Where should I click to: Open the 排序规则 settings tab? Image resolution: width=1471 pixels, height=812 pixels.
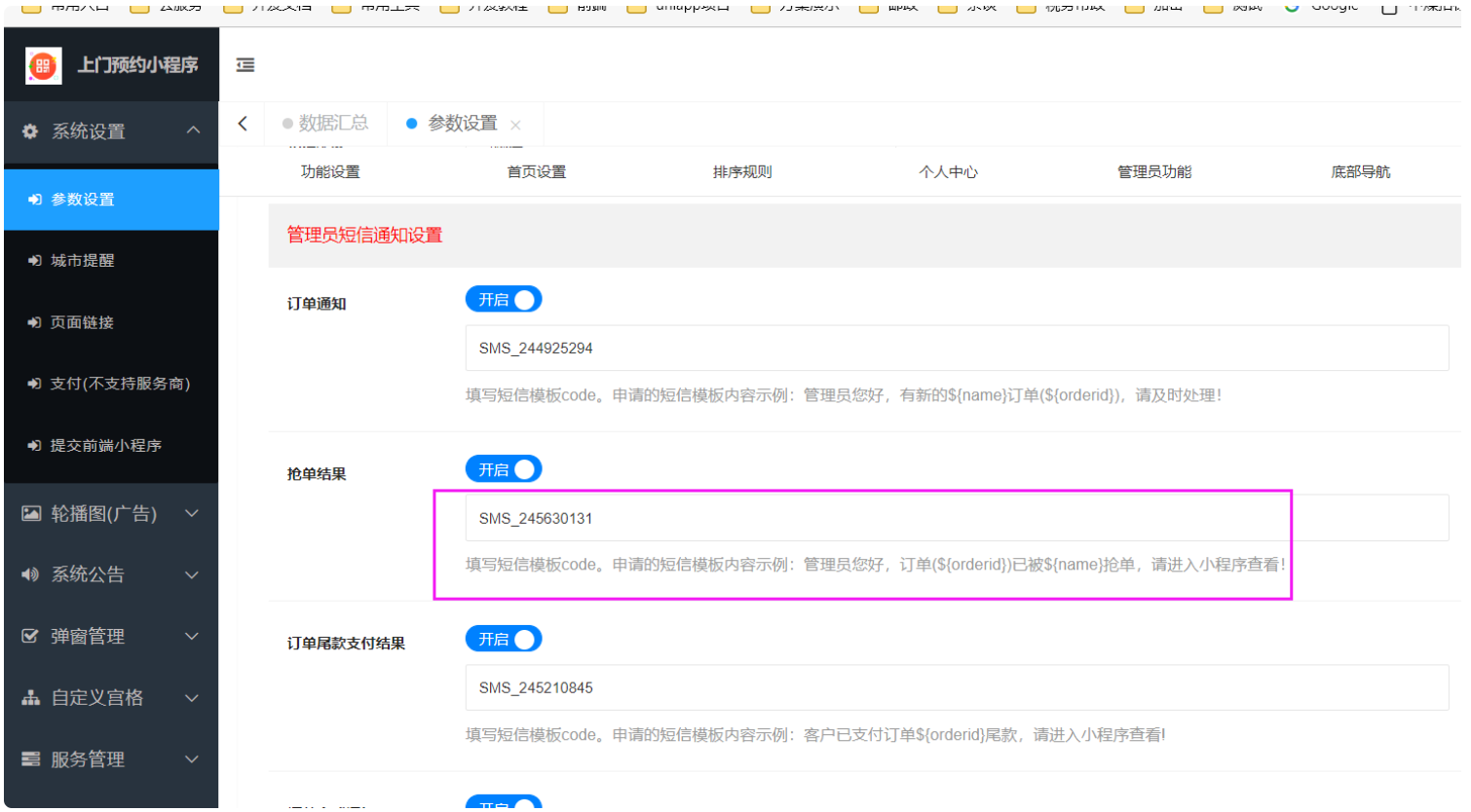pyautogui.click(x=742, y=172)
